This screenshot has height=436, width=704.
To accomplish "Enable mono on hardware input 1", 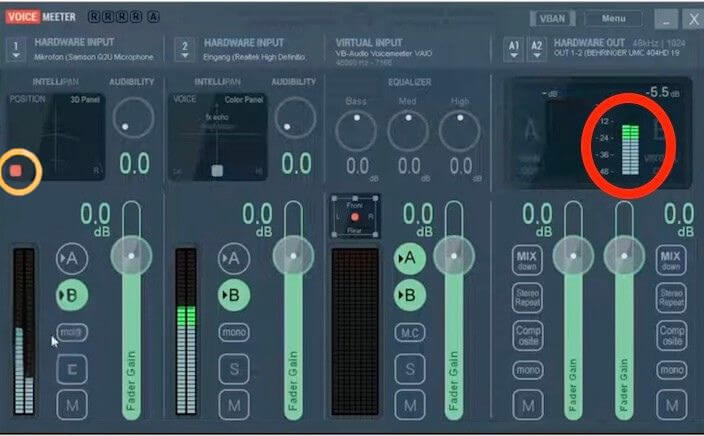I will (x=72, y=332).
